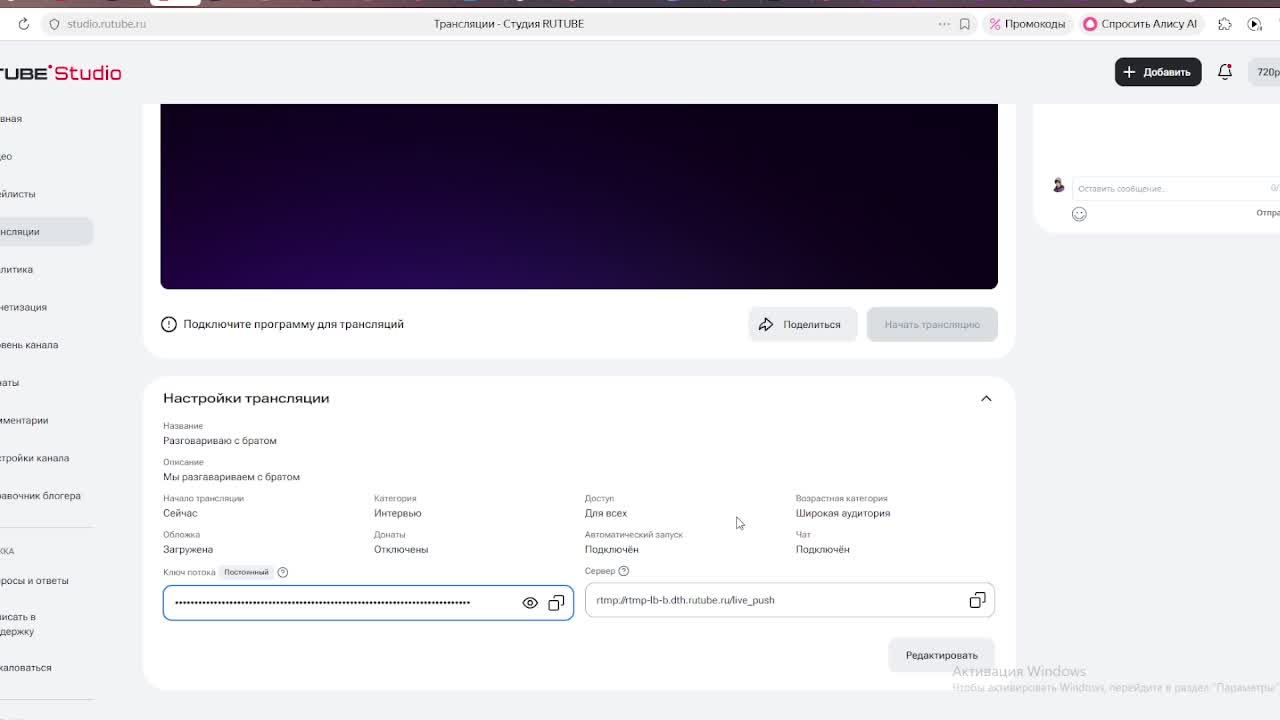1280x720 pixels.
Task: Open Справочник блогера in sidebar
Action: [40, 496]
